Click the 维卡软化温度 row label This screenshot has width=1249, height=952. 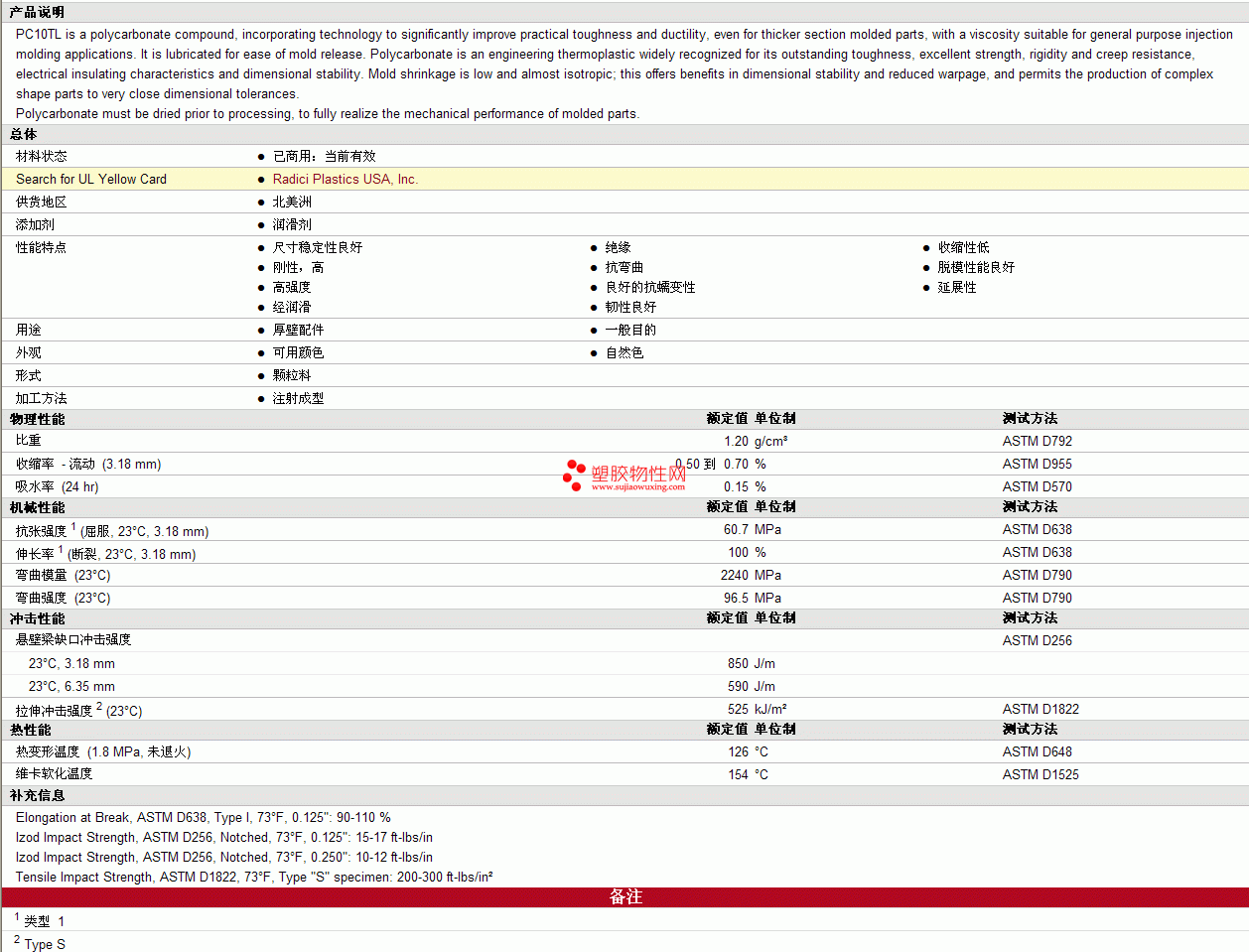tap(55, 774)
